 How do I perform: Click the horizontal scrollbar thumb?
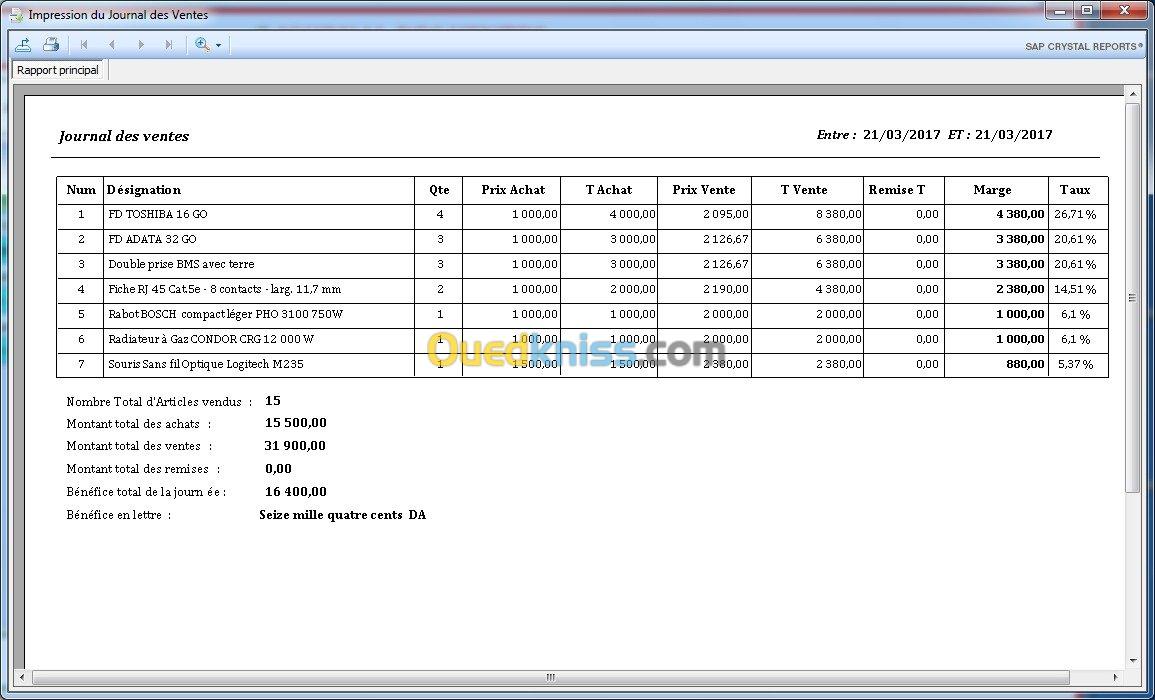point(551,676)
